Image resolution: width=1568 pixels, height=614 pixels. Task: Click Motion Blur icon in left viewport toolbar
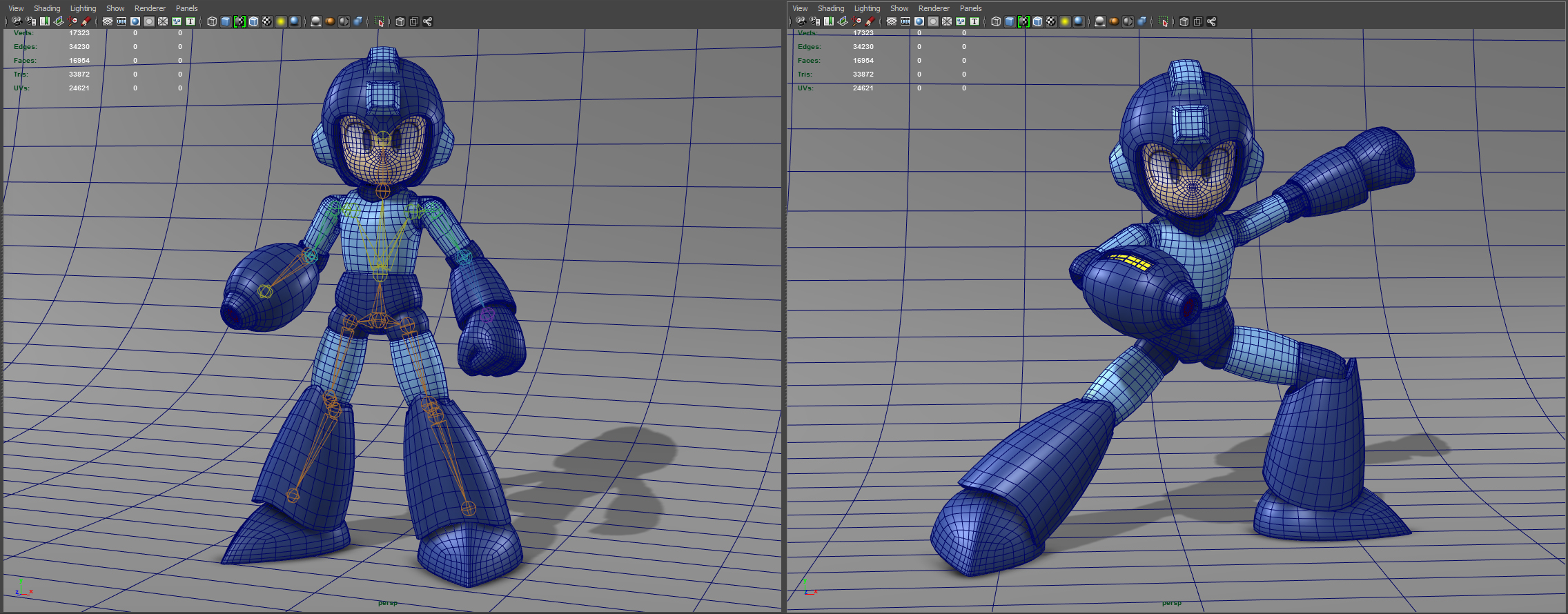click(x=330, y=21)
